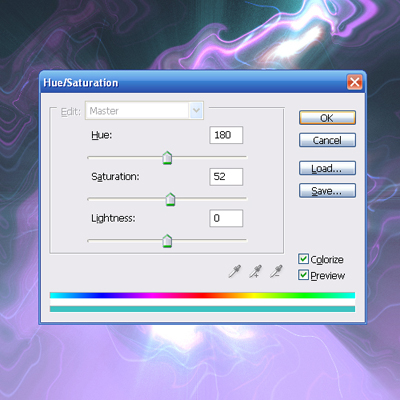
Task: Click the Saturation: label
Action: tap(115, 177)
